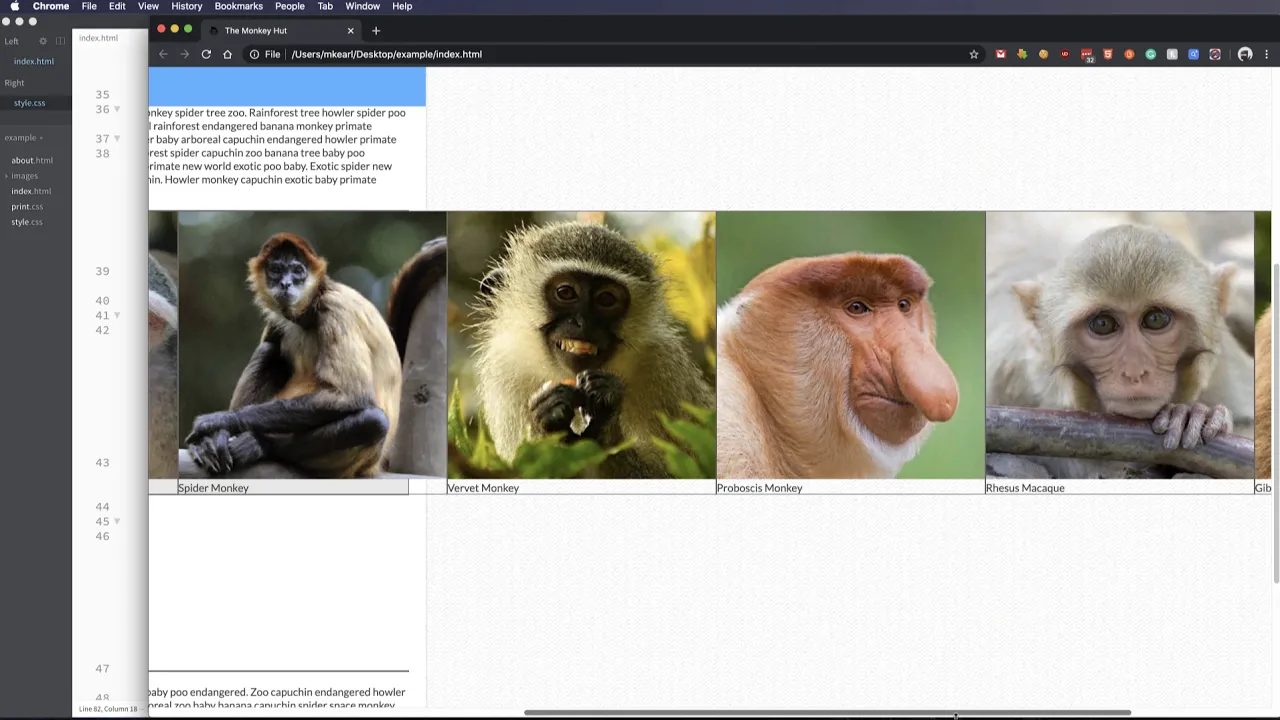The width and height of the screenshot is (1280, 720).
Task: Collapse code fold at line 45
Action: (x=117, y=521)
